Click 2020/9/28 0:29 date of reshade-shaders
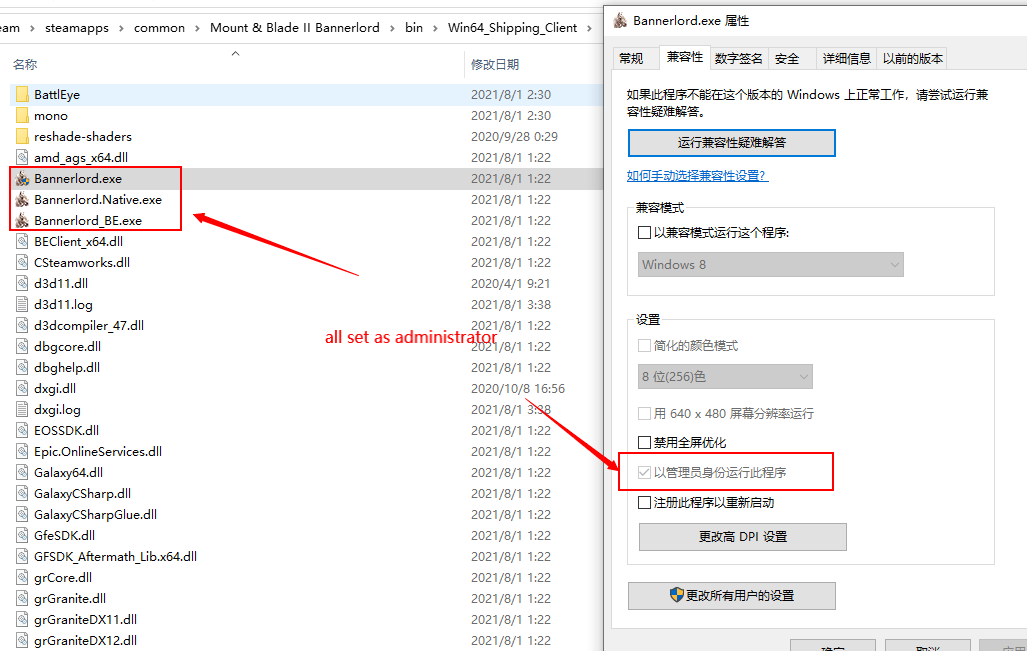The width and height of the screenshot is (1027, 651). (x=514, y=136)
